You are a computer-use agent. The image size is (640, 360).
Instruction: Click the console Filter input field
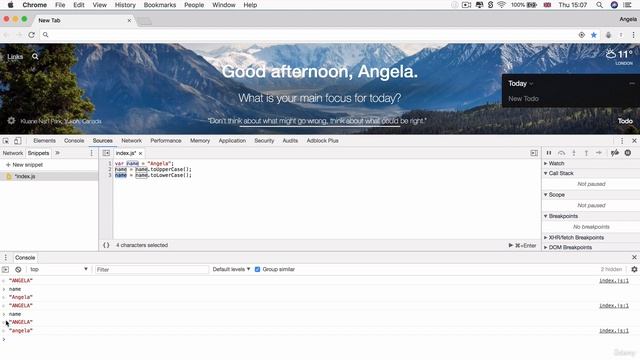[151, 269]
